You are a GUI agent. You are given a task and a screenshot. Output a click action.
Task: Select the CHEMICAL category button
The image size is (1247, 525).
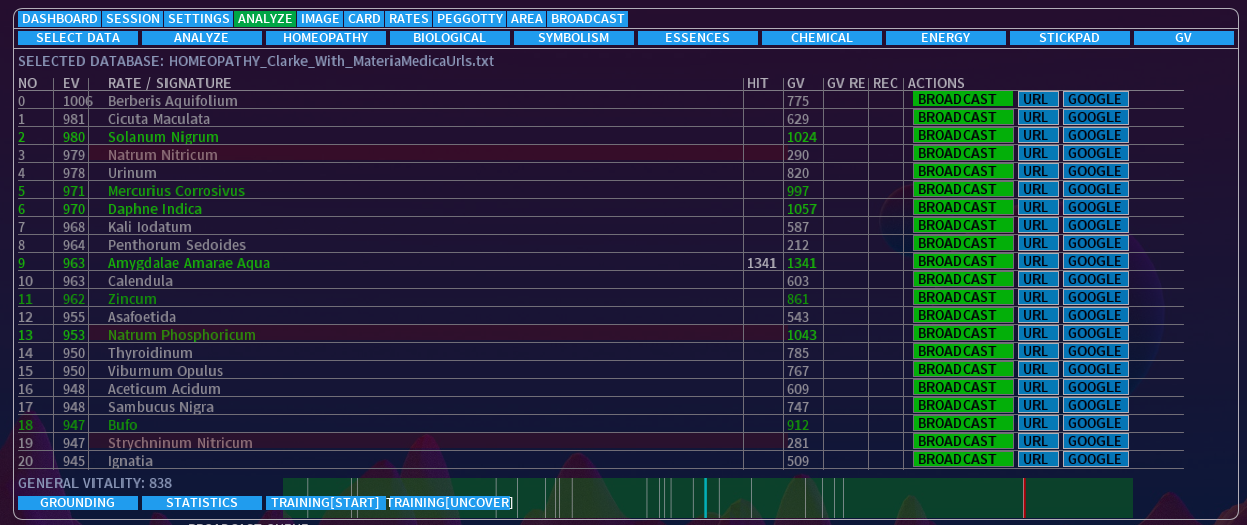tap(822, 38)
